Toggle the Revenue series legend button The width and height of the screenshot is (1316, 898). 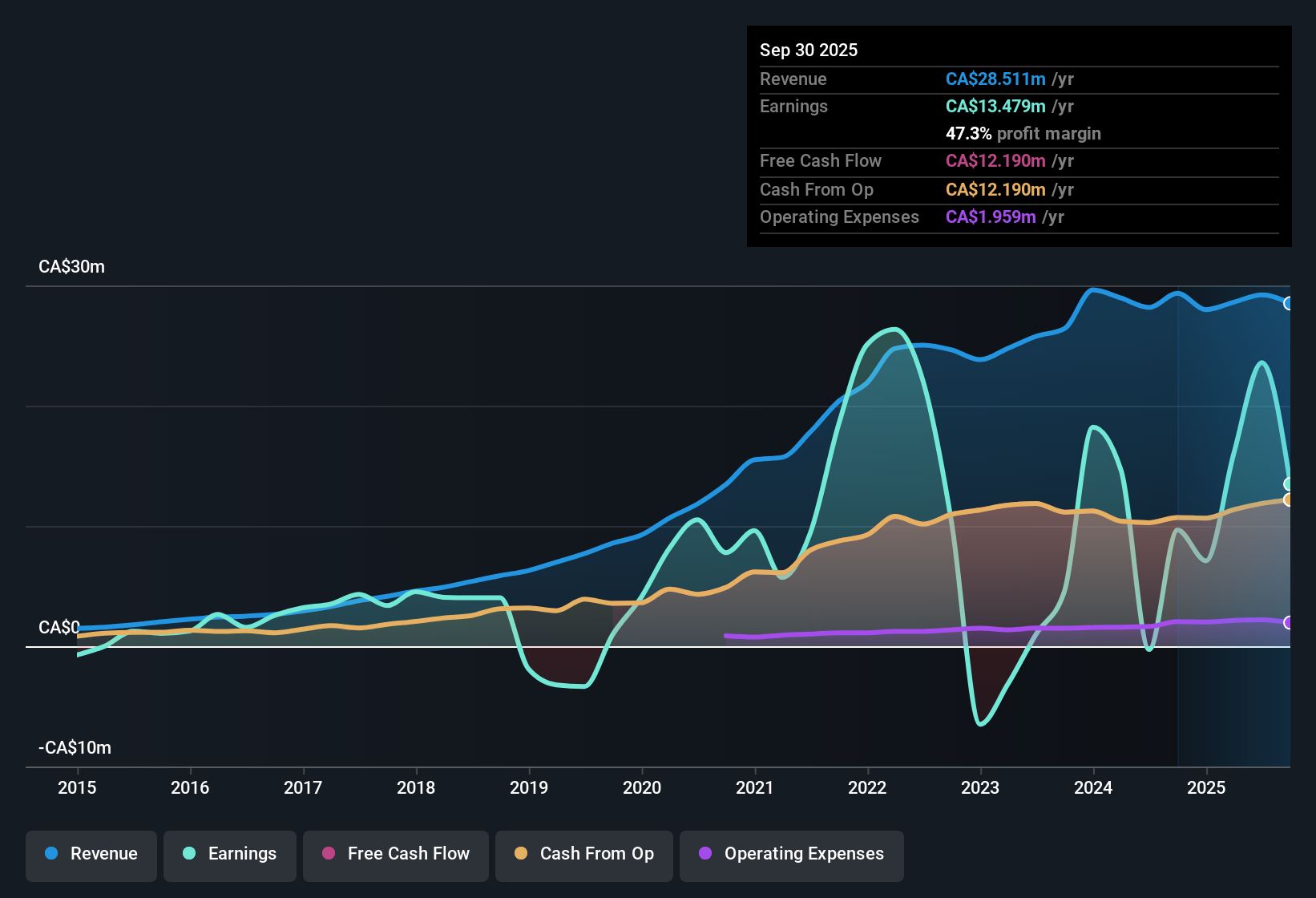91,854
